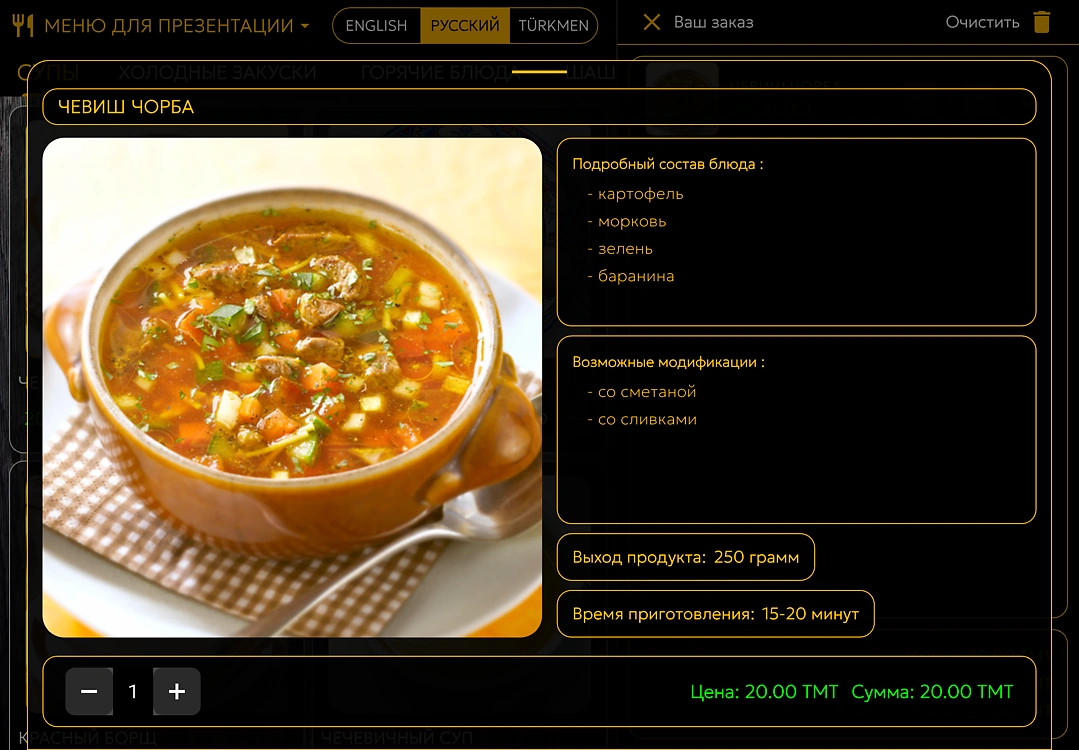Open the Холодные закуски tab
Image resolution: width=1079 pixels, height=750 pixels.
click(217, 72)
